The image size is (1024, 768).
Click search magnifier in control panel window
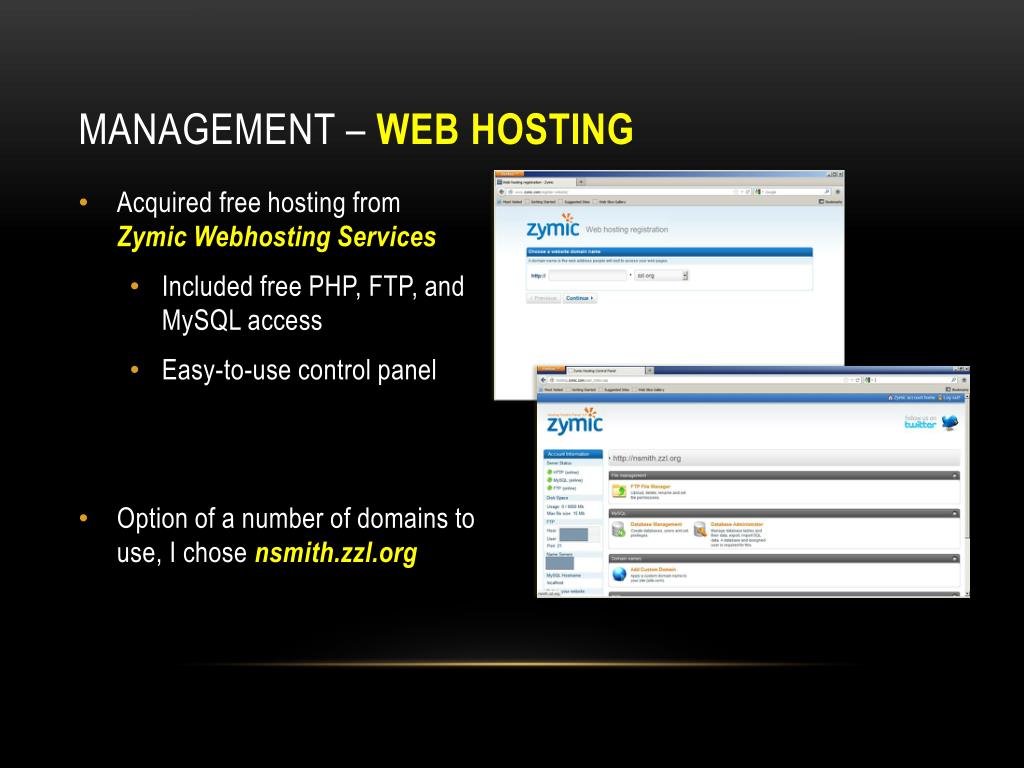[953, 379]
